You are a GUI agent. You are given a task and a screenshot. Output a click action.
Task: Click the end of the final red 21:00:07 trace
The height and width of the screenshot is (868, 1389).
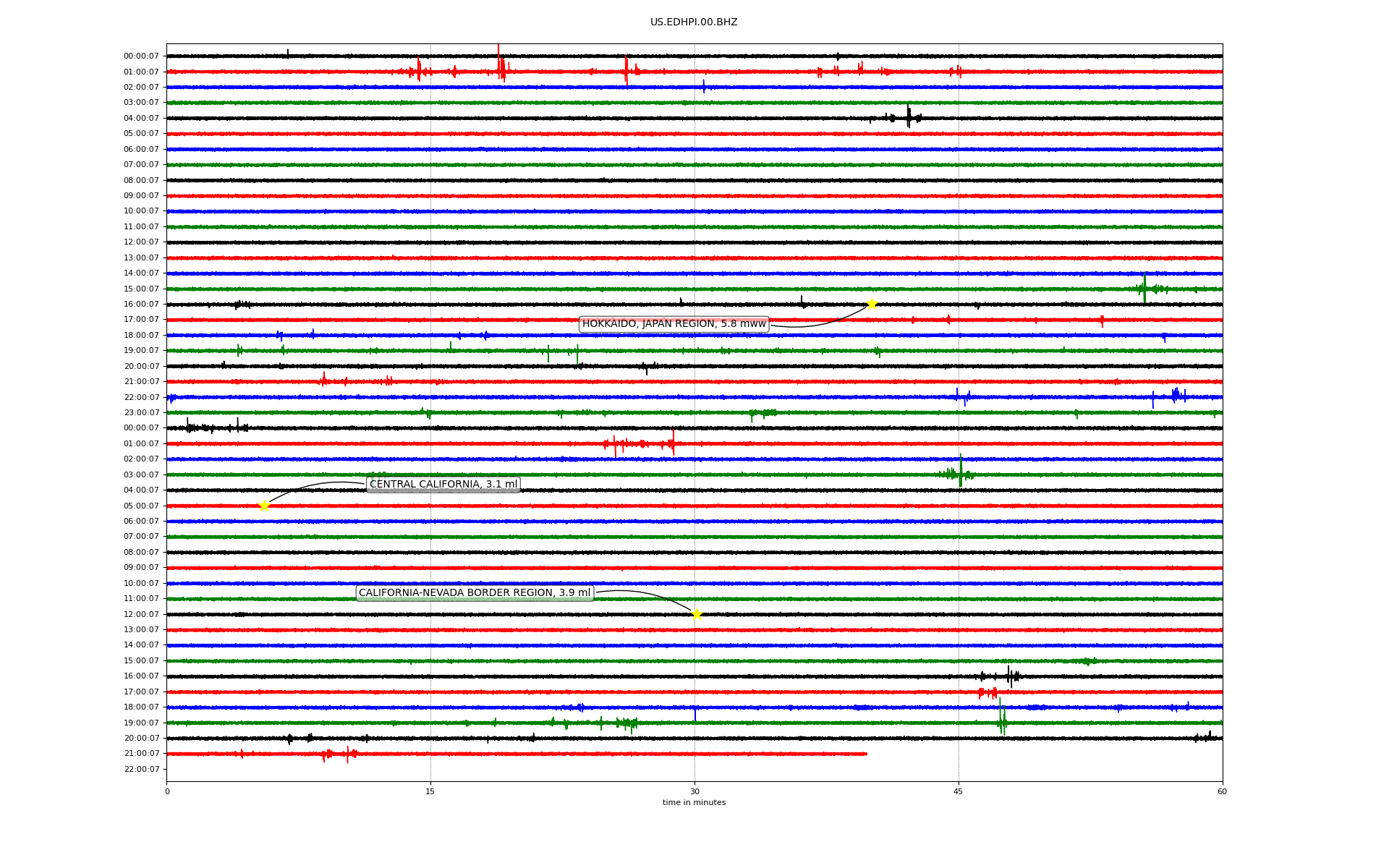click(866, 754)
